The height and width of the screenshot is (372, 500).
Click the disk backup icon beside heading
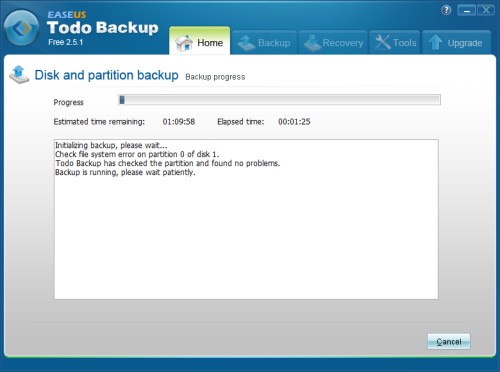click(19, 74)
